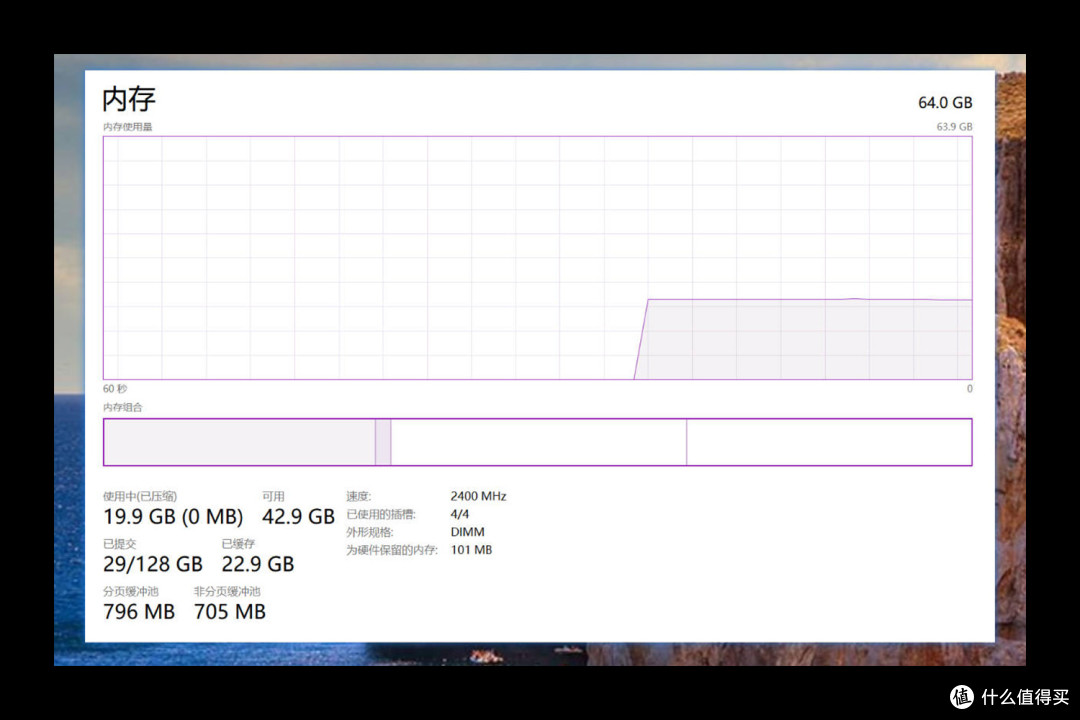Select the 19.9 GB (0 MB) in-use value
This screenshot has width=1080, height=720.
[x=173, y=516]
